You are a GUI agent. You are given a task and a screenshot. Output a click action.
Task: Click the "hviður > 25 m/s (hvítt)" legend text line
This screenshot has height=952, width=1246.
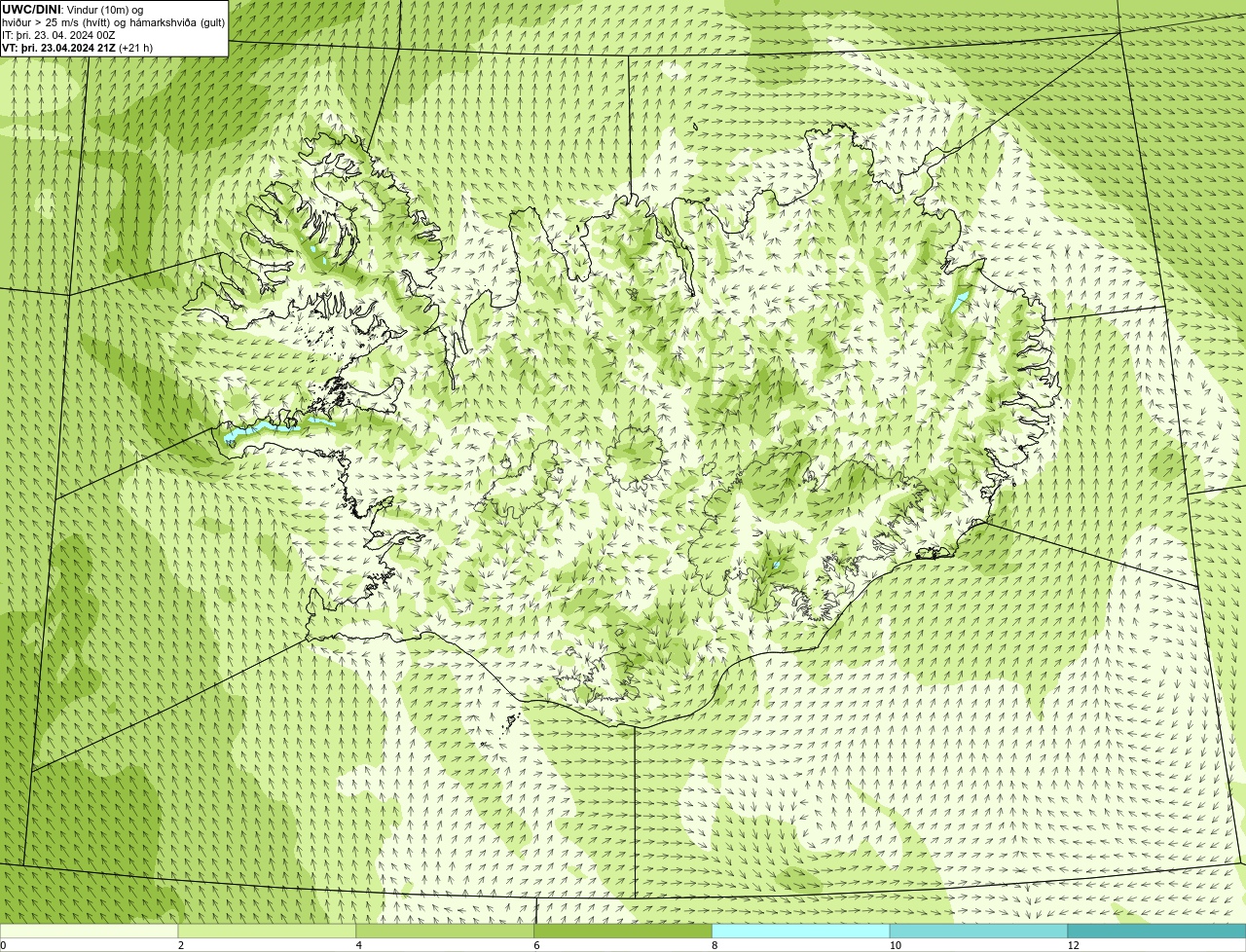(x=114, y=22)
